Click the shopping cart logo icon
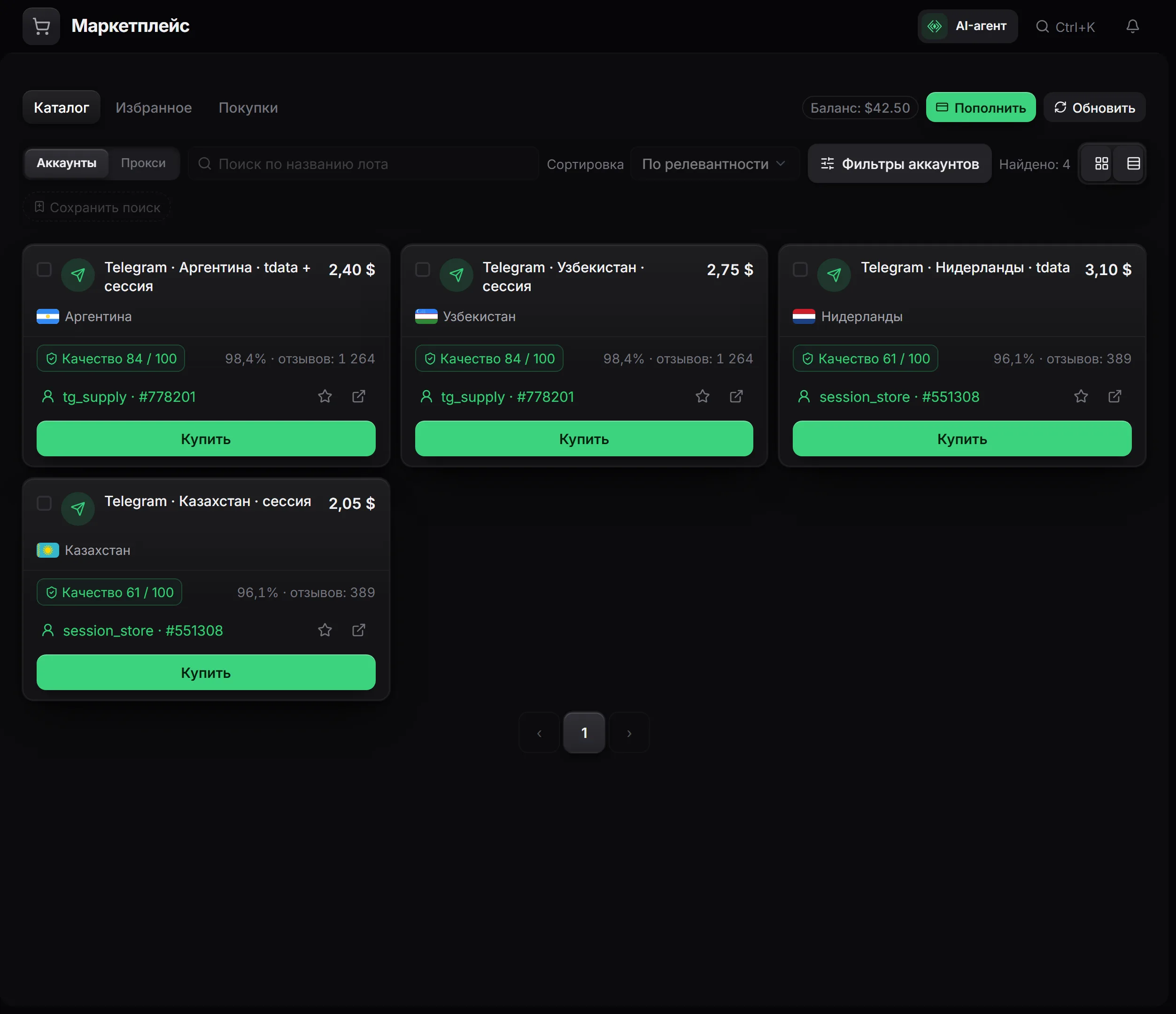The height and width of the screenshot is (1014, 1176). [x=41, y=26]
